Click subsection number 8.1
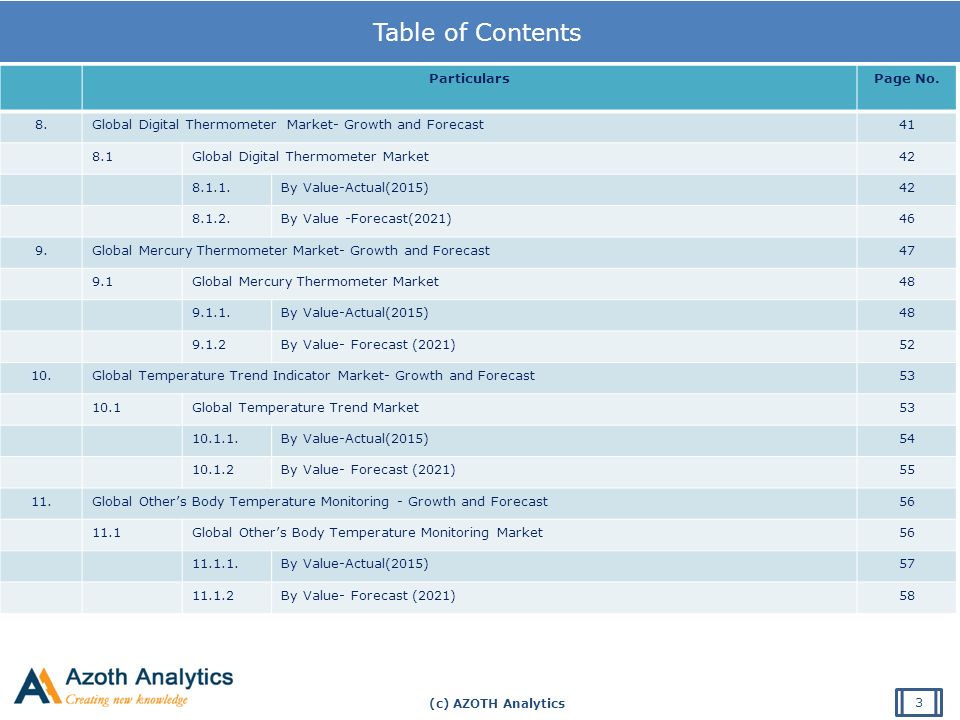960x720 pixels. click(102, 157)
